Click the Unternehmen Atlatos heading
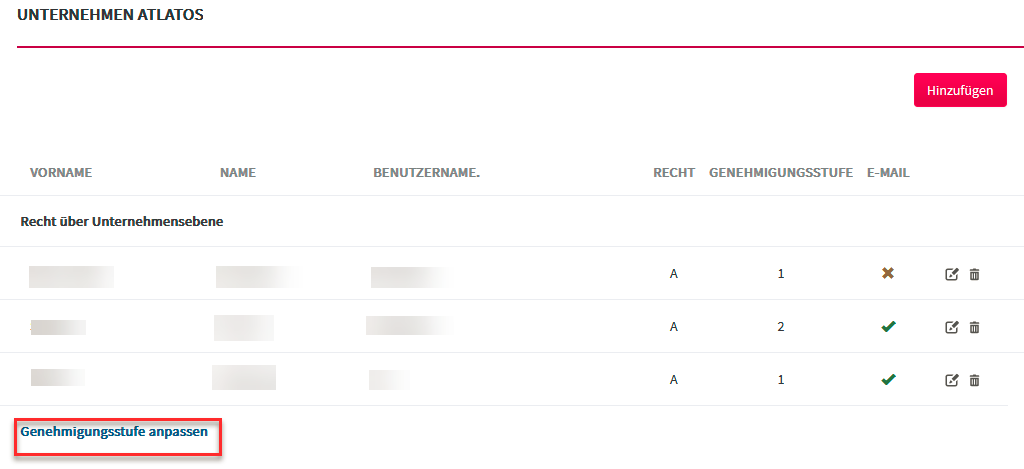Screen dimensions: 1024x469 [110, 15]
